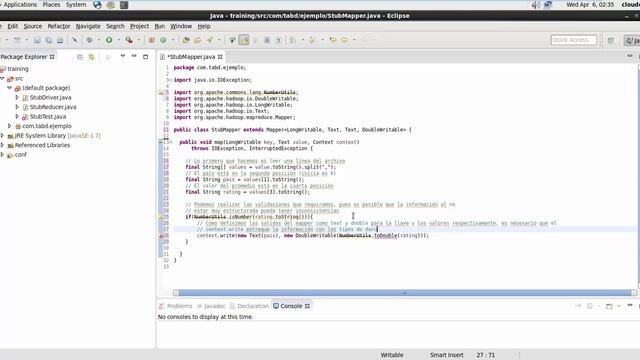Viewport: 640px width, 360px height.
Task: Open the Refactor menu
Action: pyautogui.click(x=59, y=26)
